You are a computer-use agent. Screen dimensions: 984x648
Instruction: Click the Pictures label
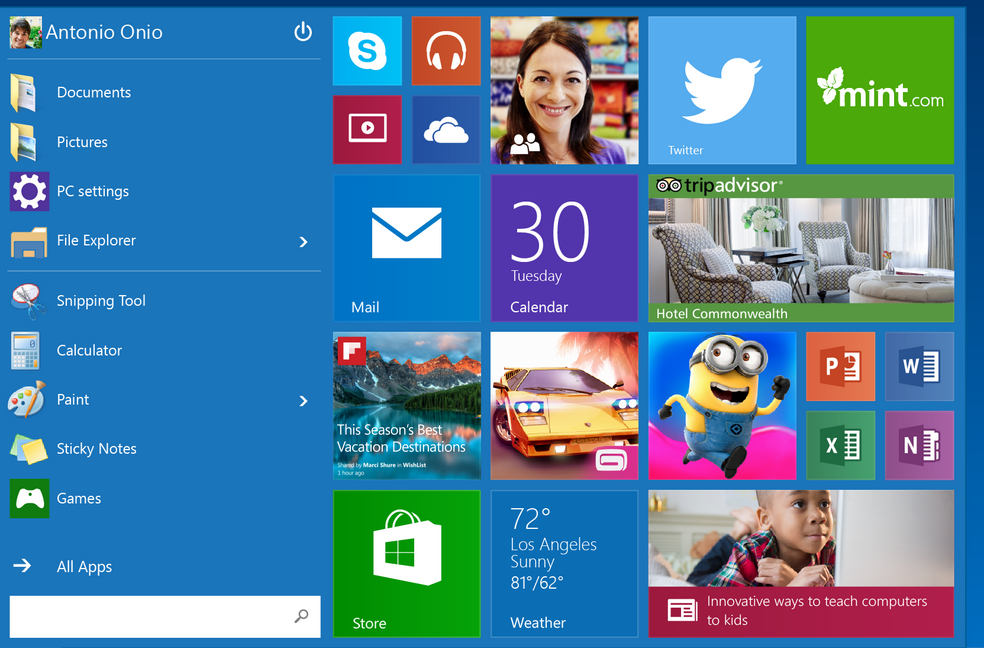[x=82, y=142]
